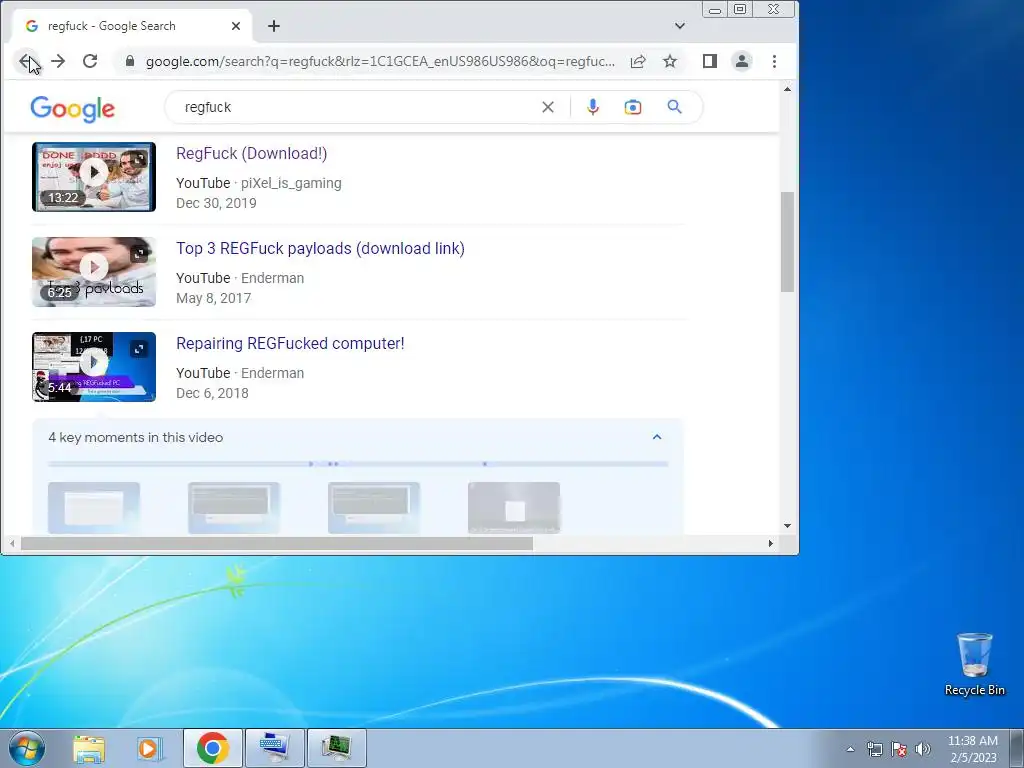Reload the Google search page

click(x=90, y=61)
